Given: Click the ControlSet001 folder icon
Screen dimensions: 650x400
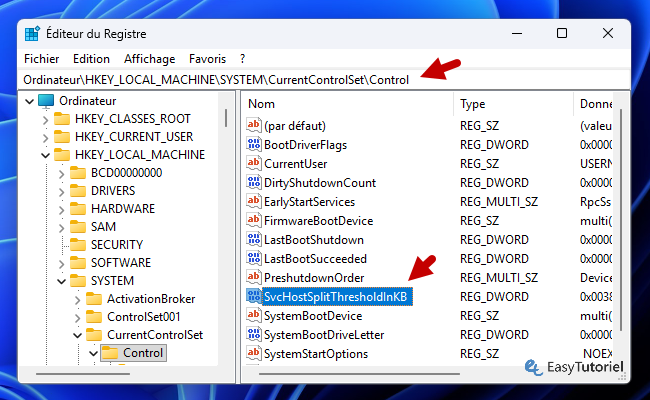Looking at the screenshot, I should [x=94, y=317].
